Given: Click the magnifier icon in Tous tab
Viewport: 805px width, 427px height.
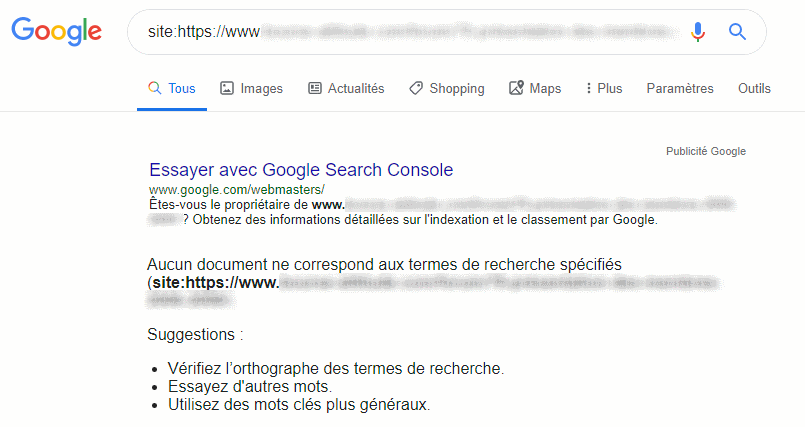Looking at the screenshot, I should pos(154,88).
